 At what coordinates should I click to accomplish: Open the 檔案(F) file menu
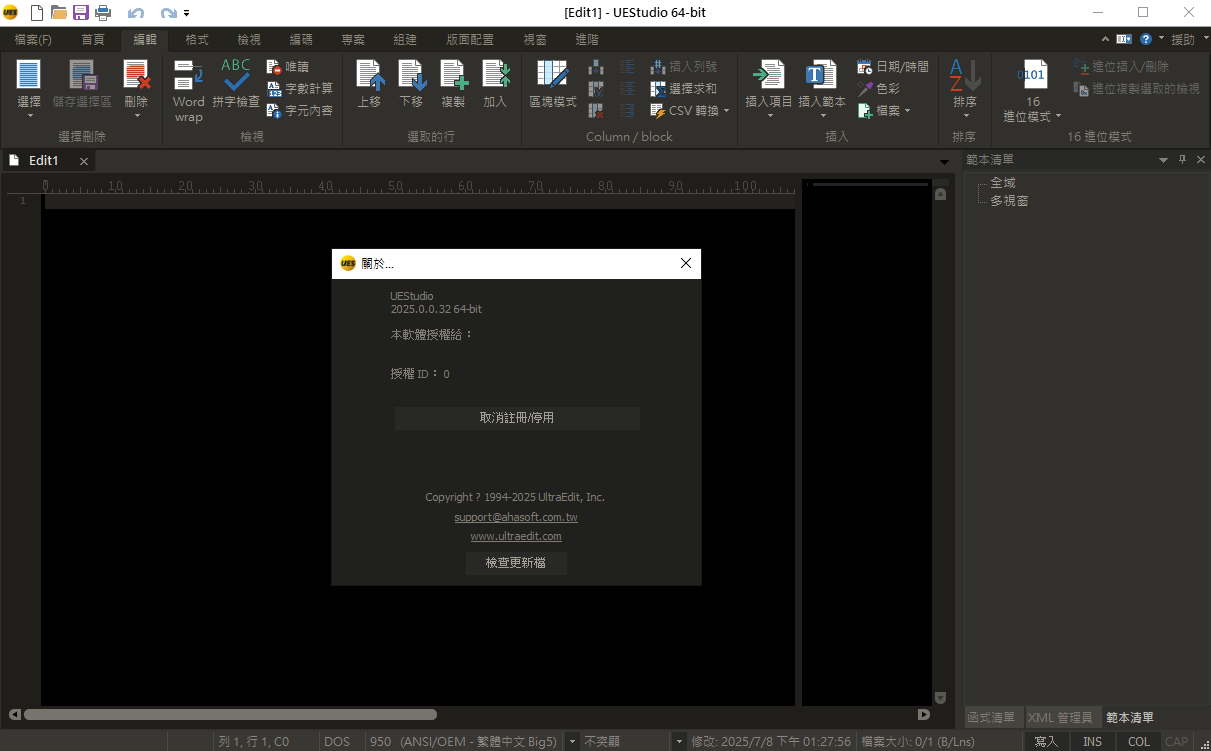[x=33, y=40]
